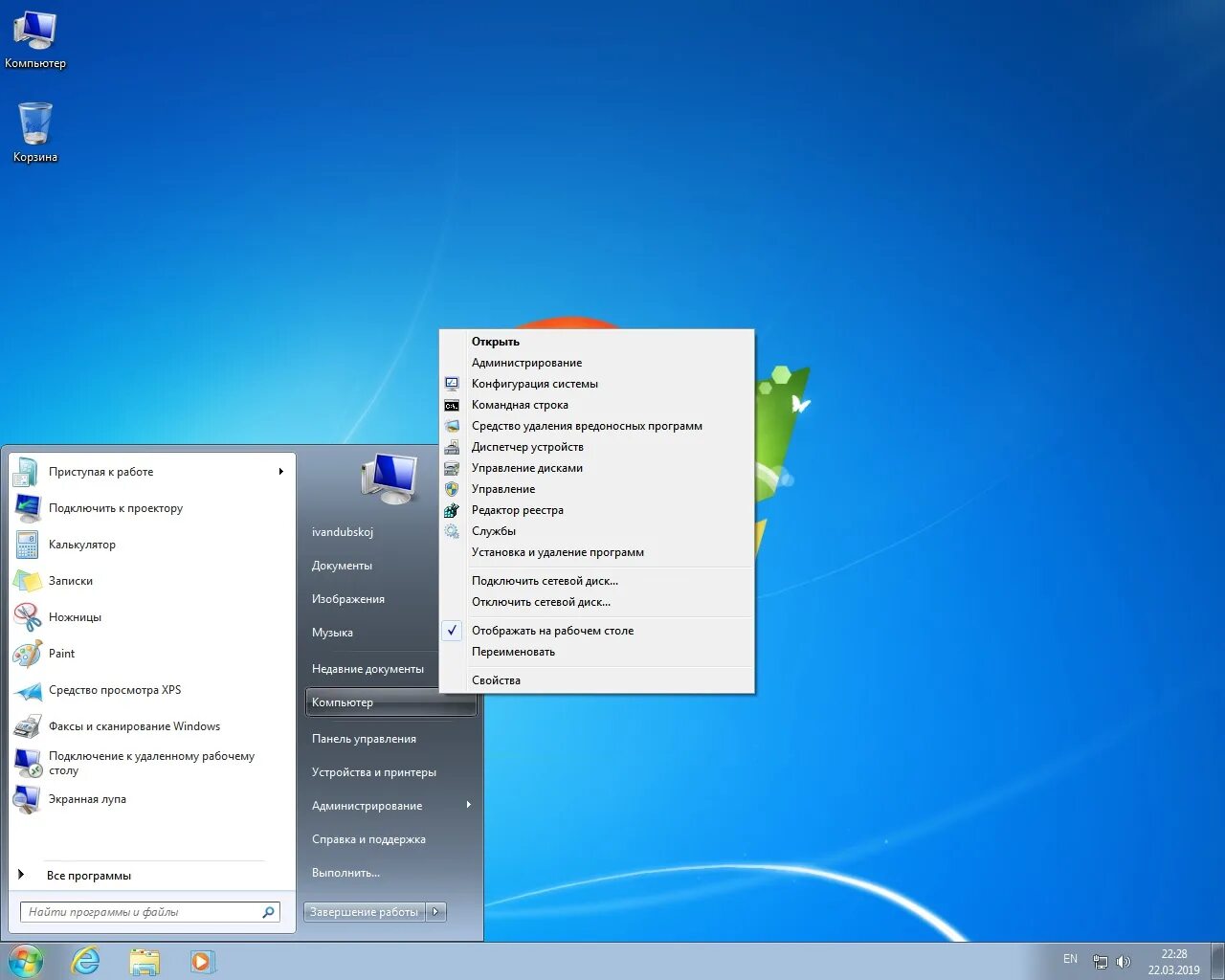Open Windows Explorer from taskbar
Viewport: 1225px width, 980px height.
click(145, 961)
